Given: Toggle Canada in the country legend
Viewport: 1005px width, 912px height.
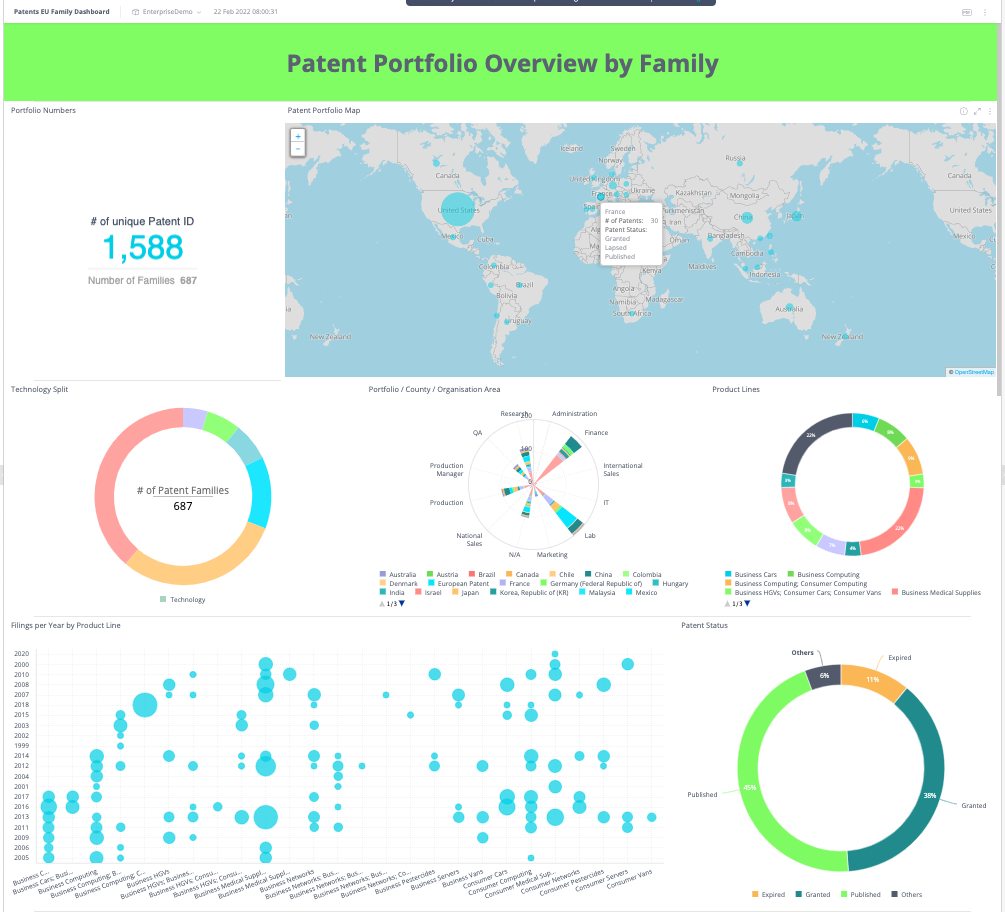Looking at the screenshot, I should pyautogui.click(x=522, y=574).
